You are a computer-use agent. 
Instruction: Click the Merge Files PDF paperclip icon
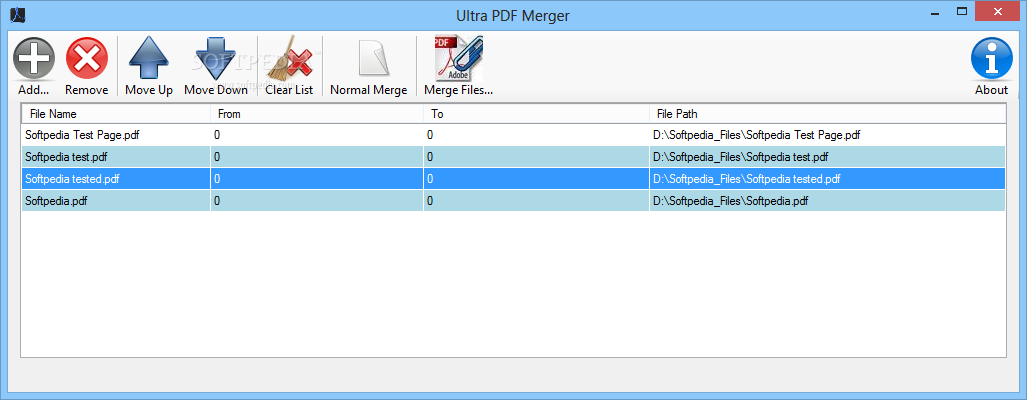(x=458, y=58)
